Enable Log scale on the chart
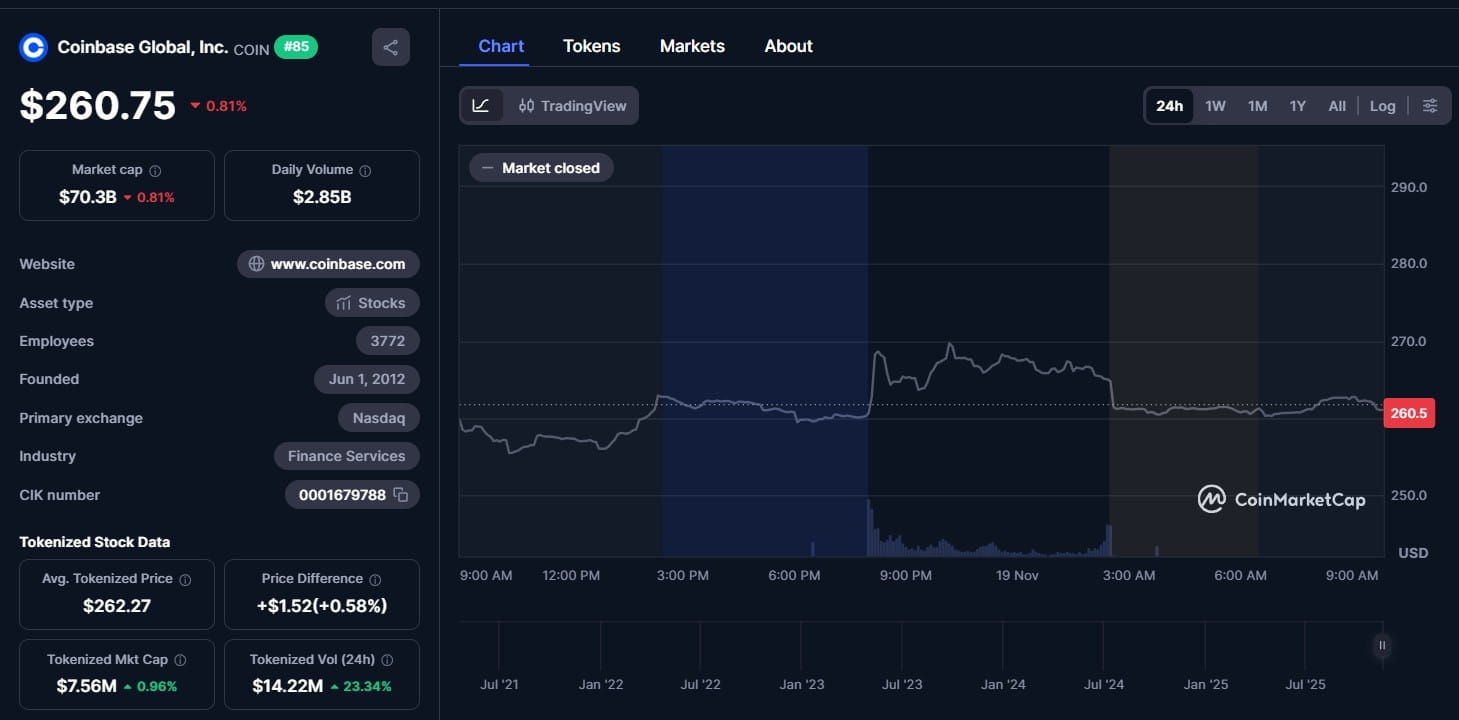1459x720 pixels. point(1382,105)
